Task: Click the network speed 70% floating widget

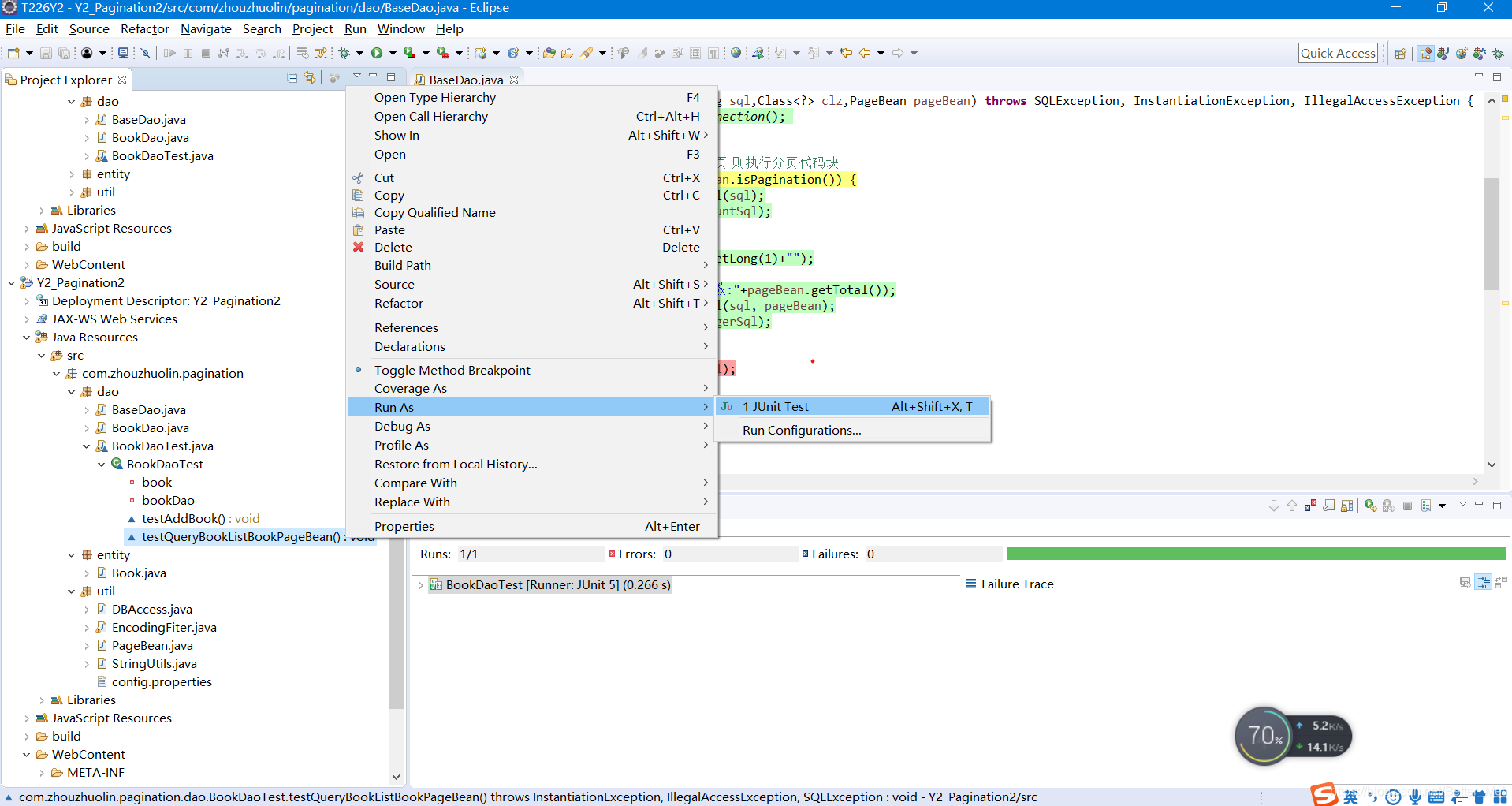Action: (1293, 736)
